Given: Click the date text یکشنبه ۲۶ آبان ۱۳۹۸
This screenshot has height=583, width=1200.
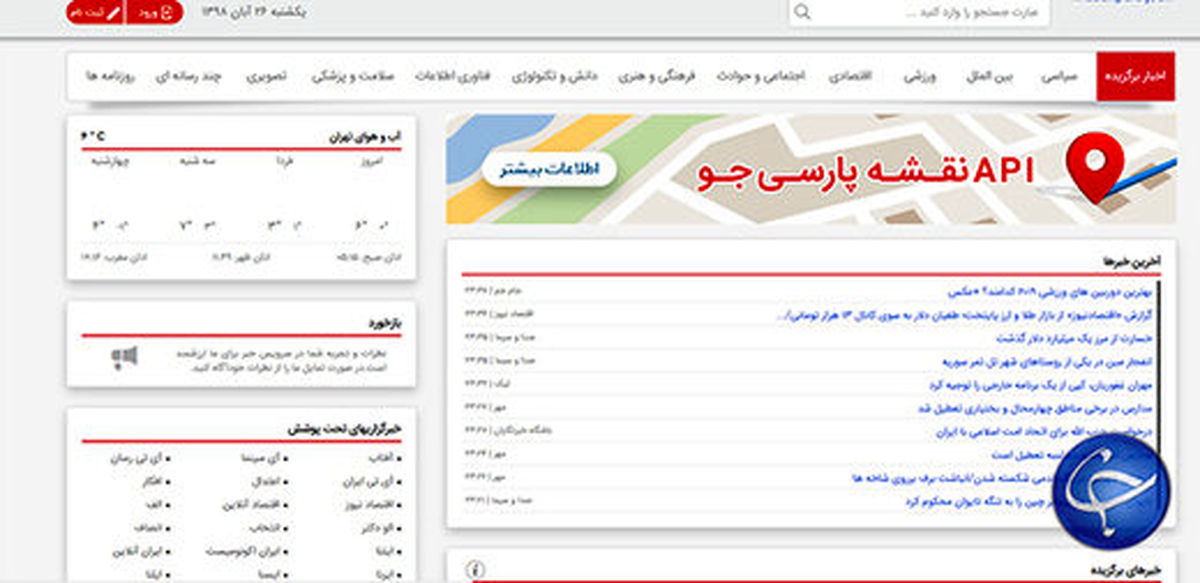Looking at the screenshot, I should pyautogui.click(x=253, y=12).
